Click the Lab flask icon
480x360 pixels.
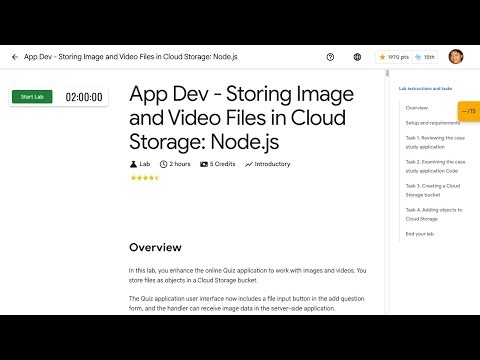133,164
